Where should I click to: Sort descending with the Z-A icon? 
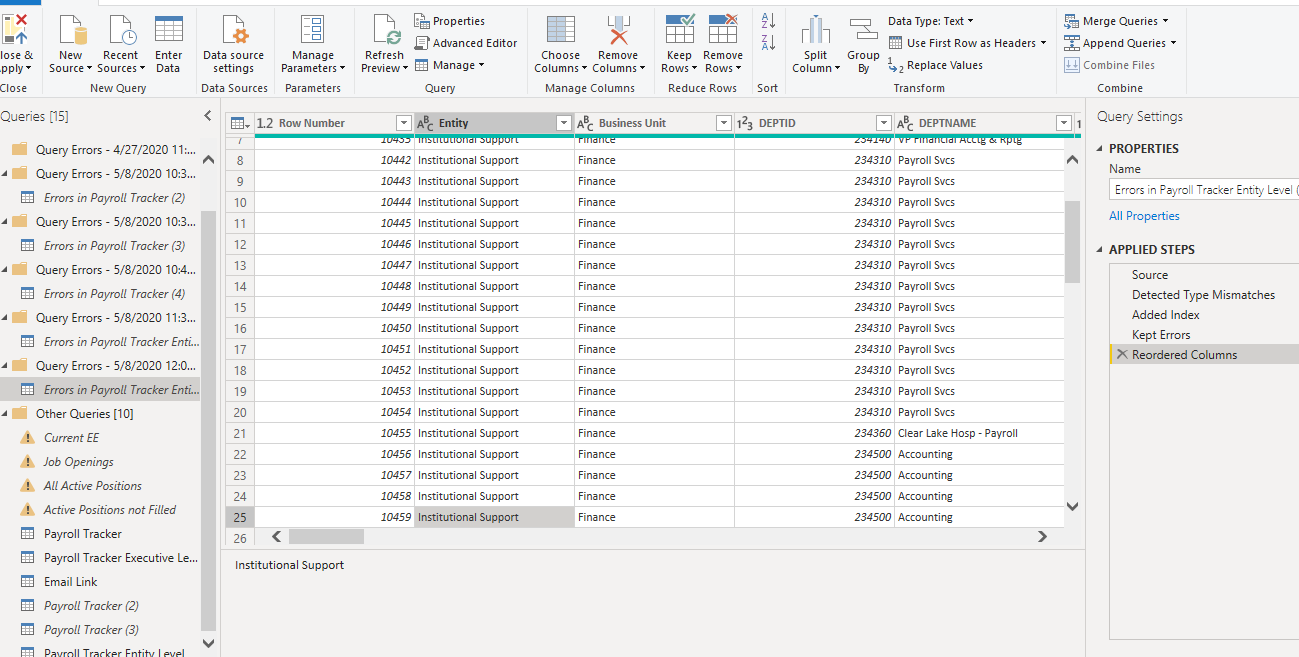(x=768, y=42)
